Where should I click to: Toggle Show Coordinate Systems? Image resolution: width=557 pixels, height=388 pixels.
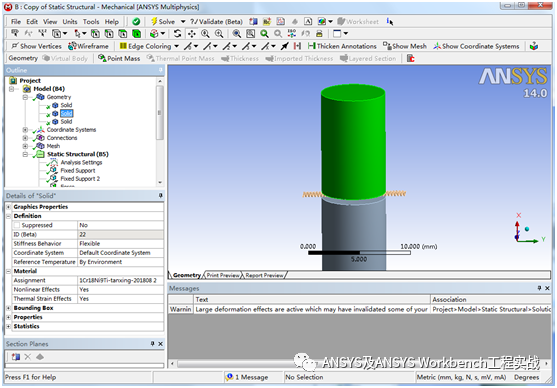point(476,46)
